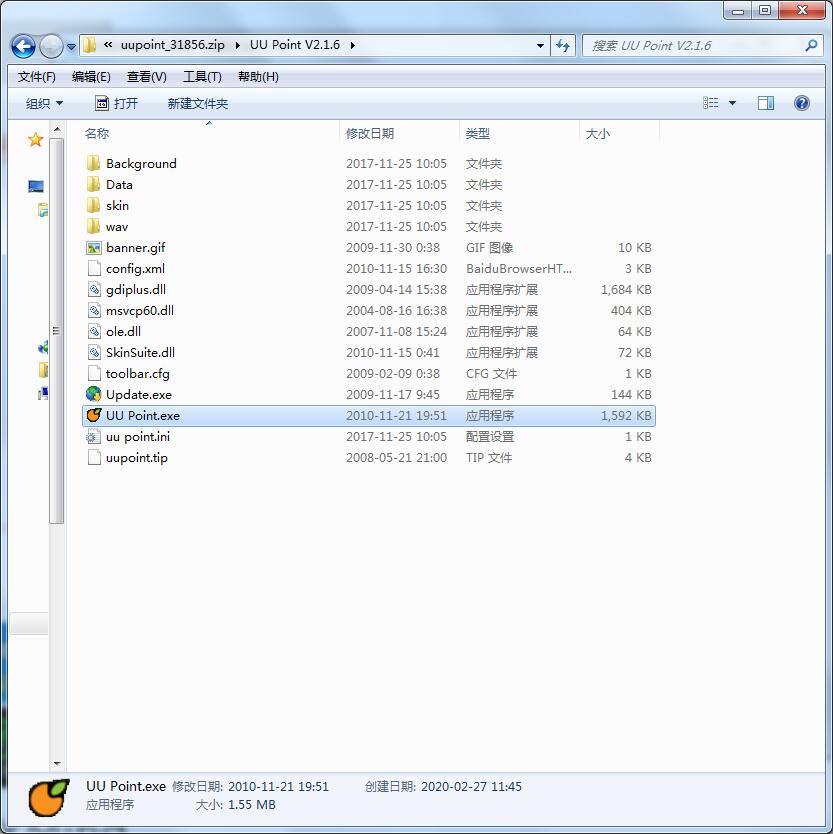
Task: Sort by 修改日期 column header
Action: [x=370, y=134]
